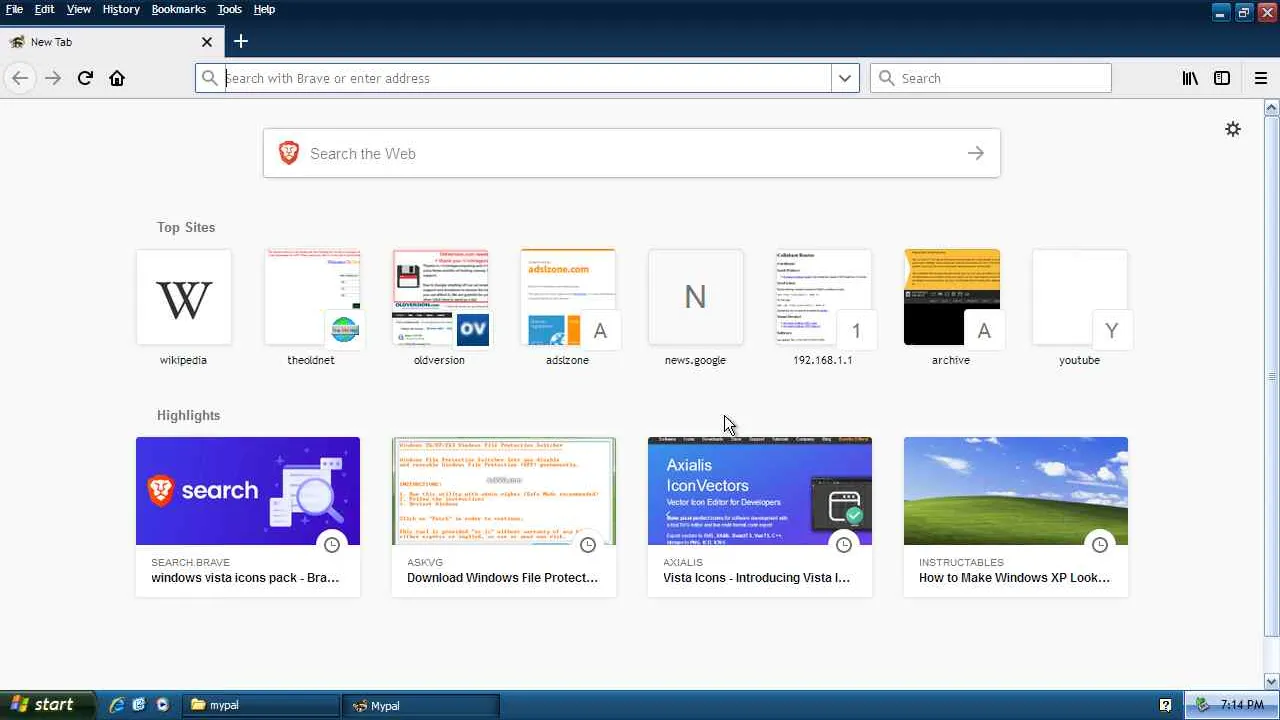The height and width of the screenshot is (720, 1280).
Task: Reload the current page
Action: coord(85,78)
